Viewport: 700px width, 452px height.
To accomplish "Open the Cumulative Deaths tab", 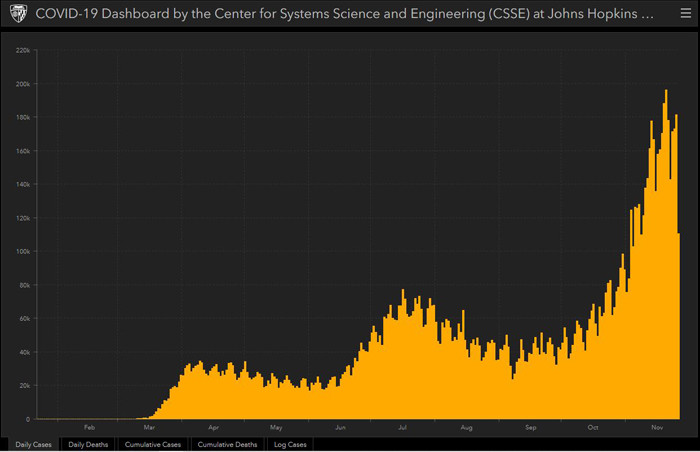I will click(227, 444).
